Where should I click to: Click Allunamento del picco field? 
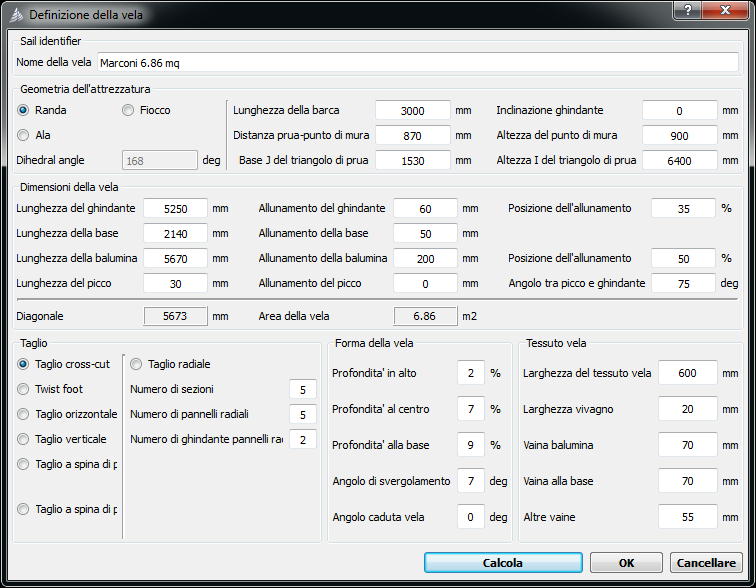[425, 284]
